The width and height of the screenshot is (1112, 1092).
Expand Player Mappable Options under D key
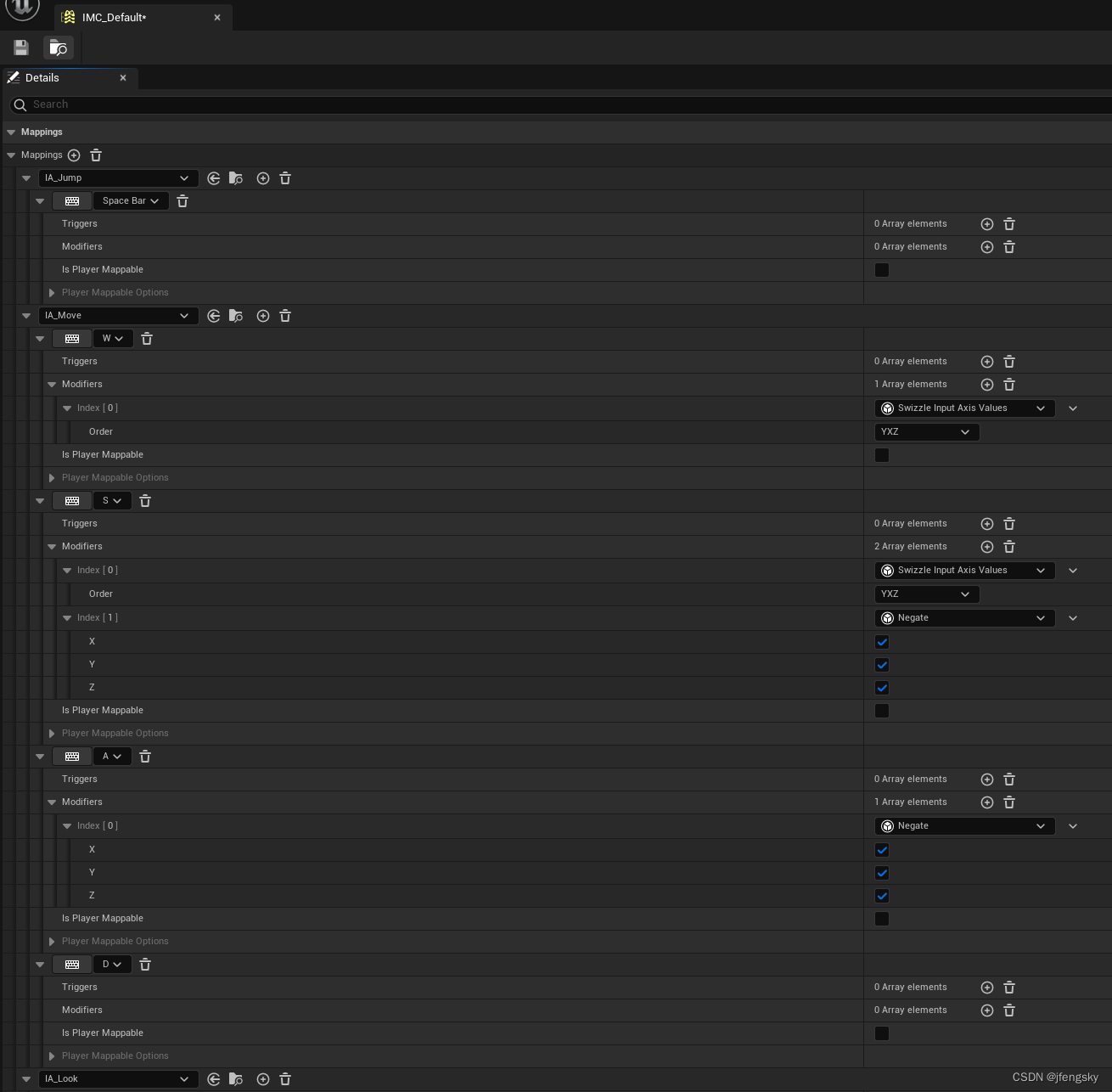click(52, 1055)
